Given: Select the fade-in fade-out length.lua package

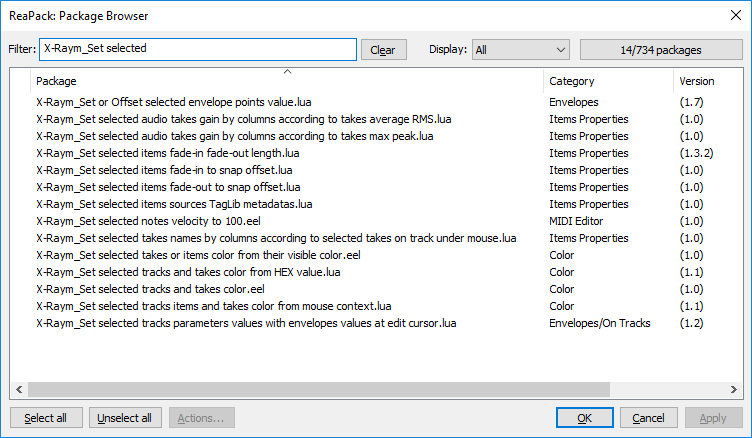Looking at the screenshot, I should (x=167, y=153).
